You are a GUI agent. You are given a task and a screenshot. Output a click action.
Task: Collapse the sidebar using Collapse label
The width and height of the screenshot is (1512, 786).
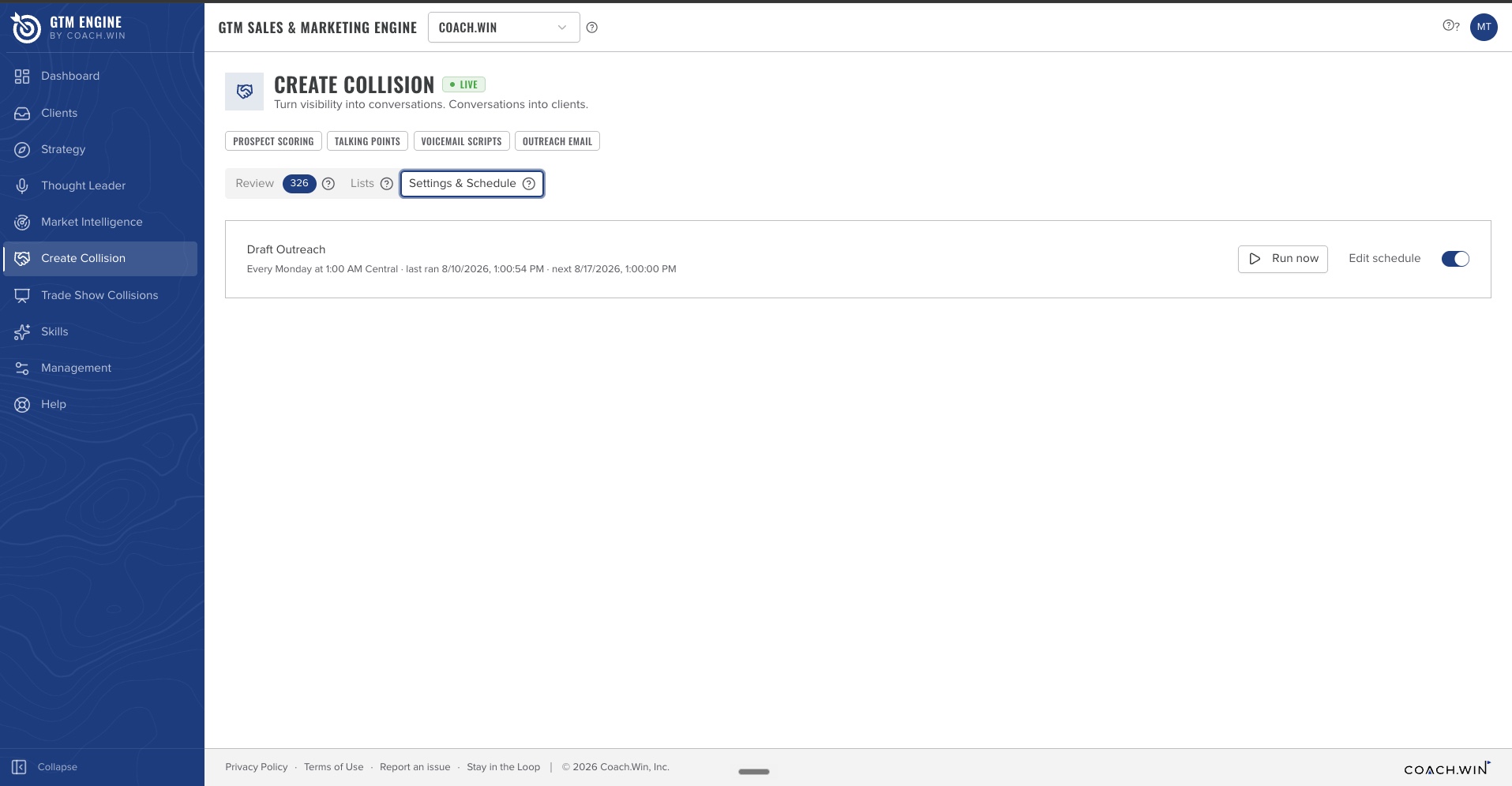(x=58, y=767)
